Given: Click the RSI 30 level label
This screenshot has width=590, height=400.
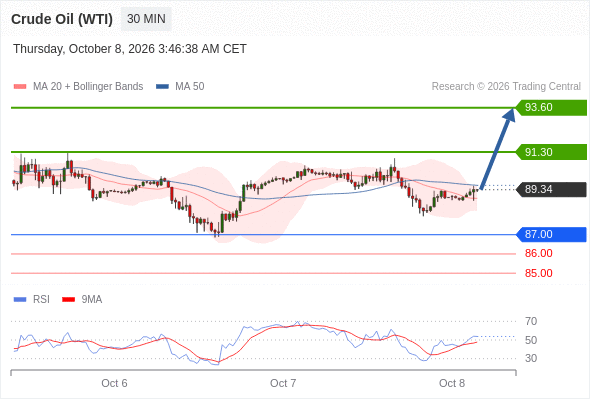Looking at the screenshot, I should [x=531, y=358].
